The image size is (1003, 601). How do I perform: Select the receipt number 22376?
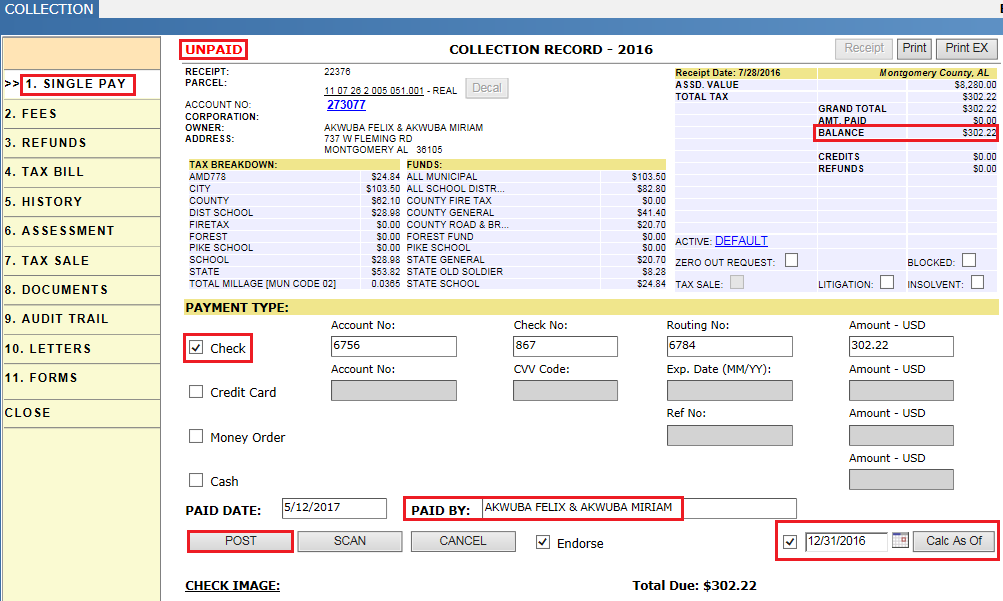337,72
